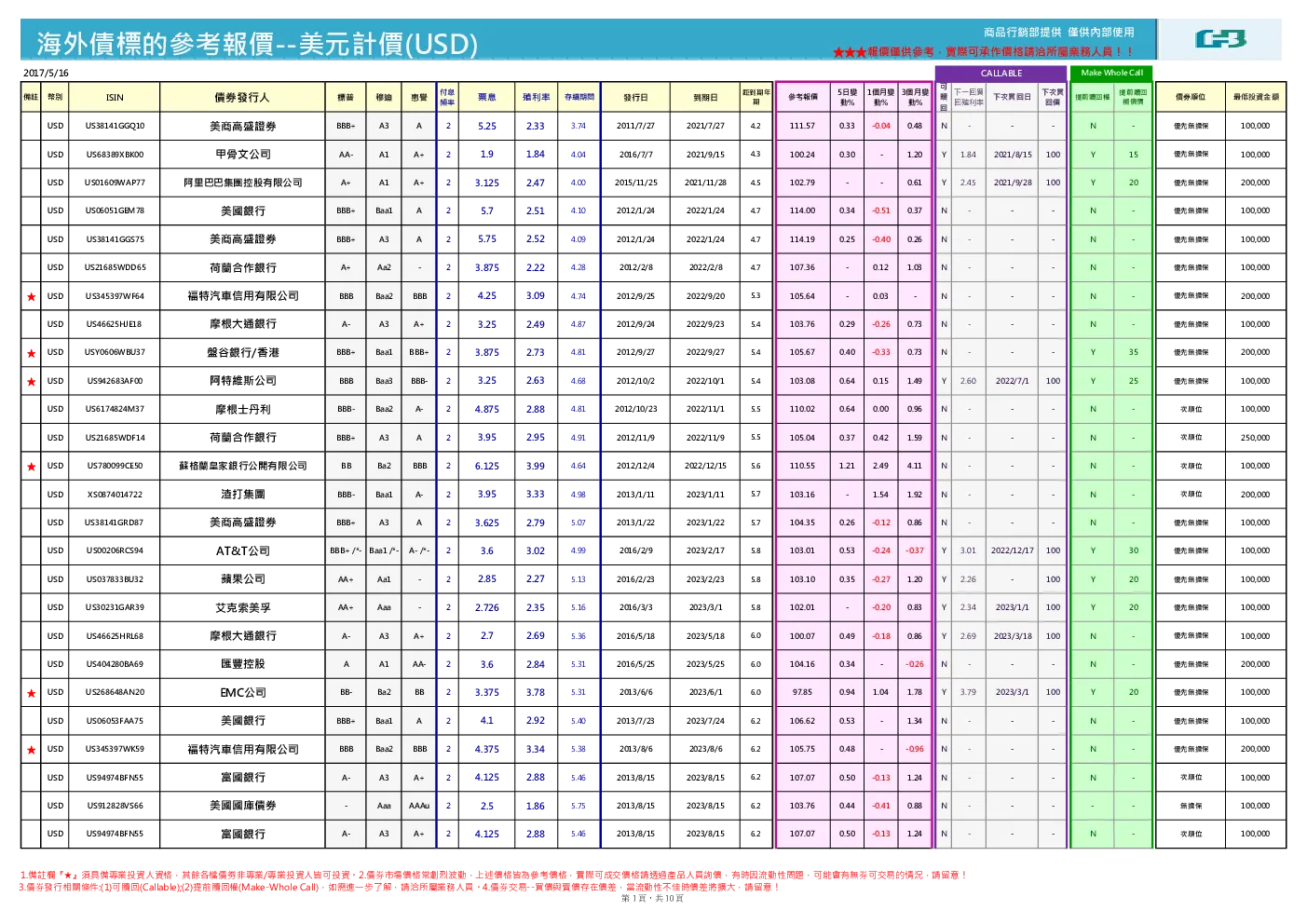Click the red star beside ISIN USY0606WBU37
Viewport: 1307px width, 924px height.
(x=31, y=353)
